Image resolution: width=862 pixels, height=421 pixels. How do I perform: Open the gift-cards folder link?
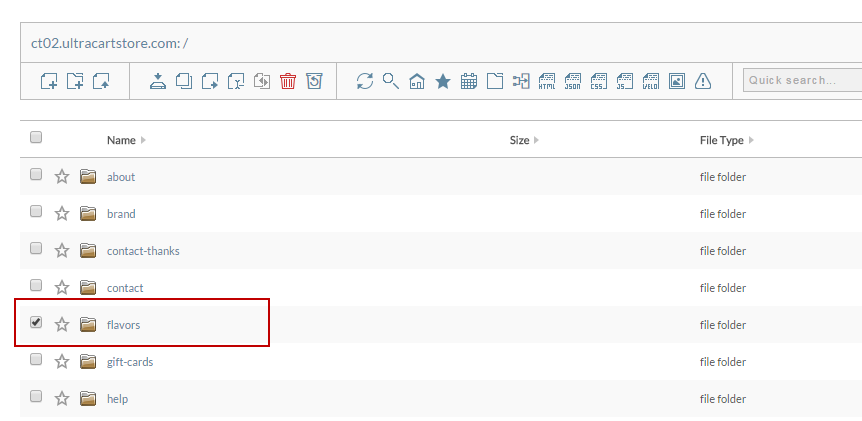pos(130,362)
